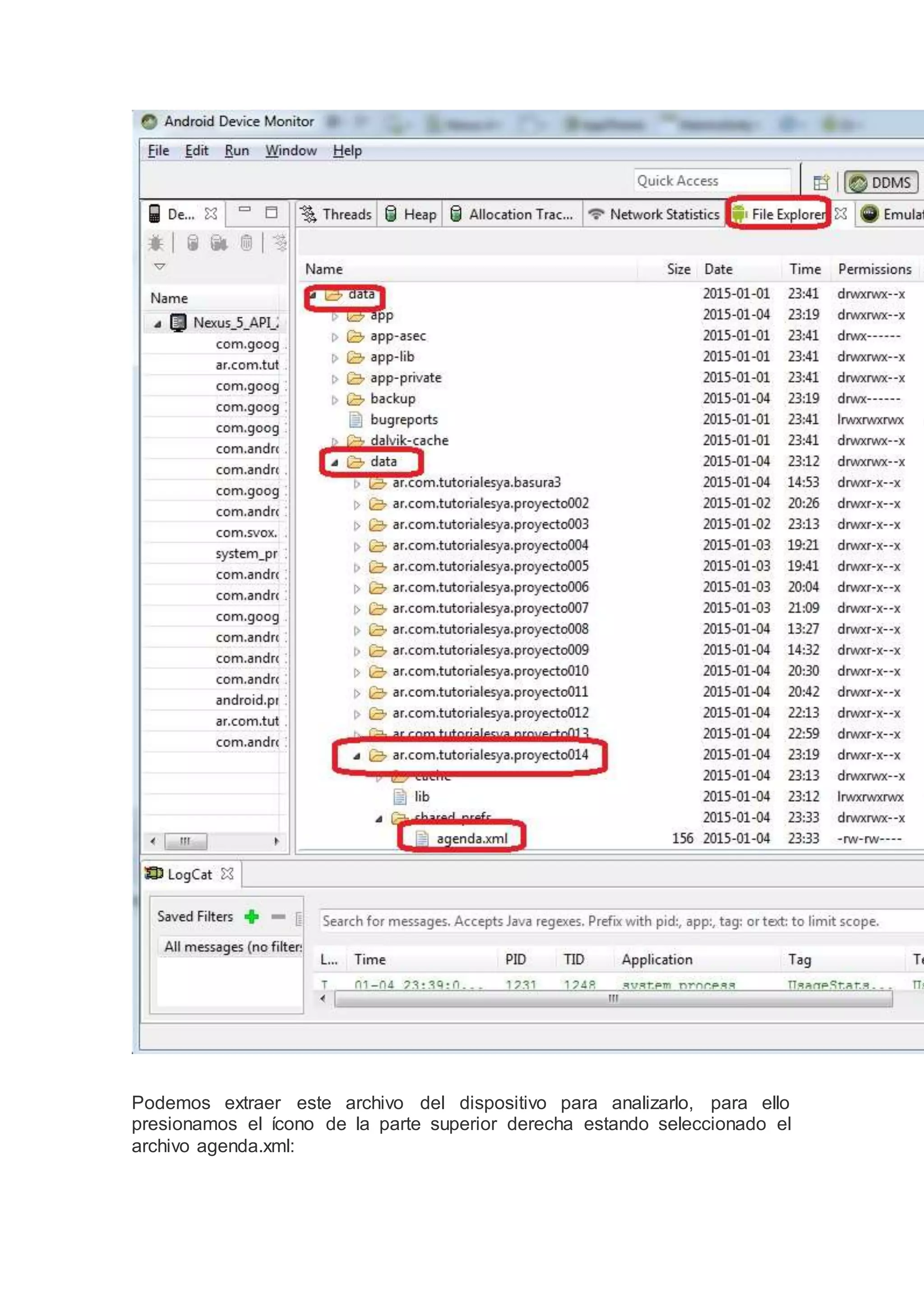This screenshot has height=1307, width=924.
Task: Click the Update Threads icon in Devices toolbar
Action: click(x=280, y=242)
